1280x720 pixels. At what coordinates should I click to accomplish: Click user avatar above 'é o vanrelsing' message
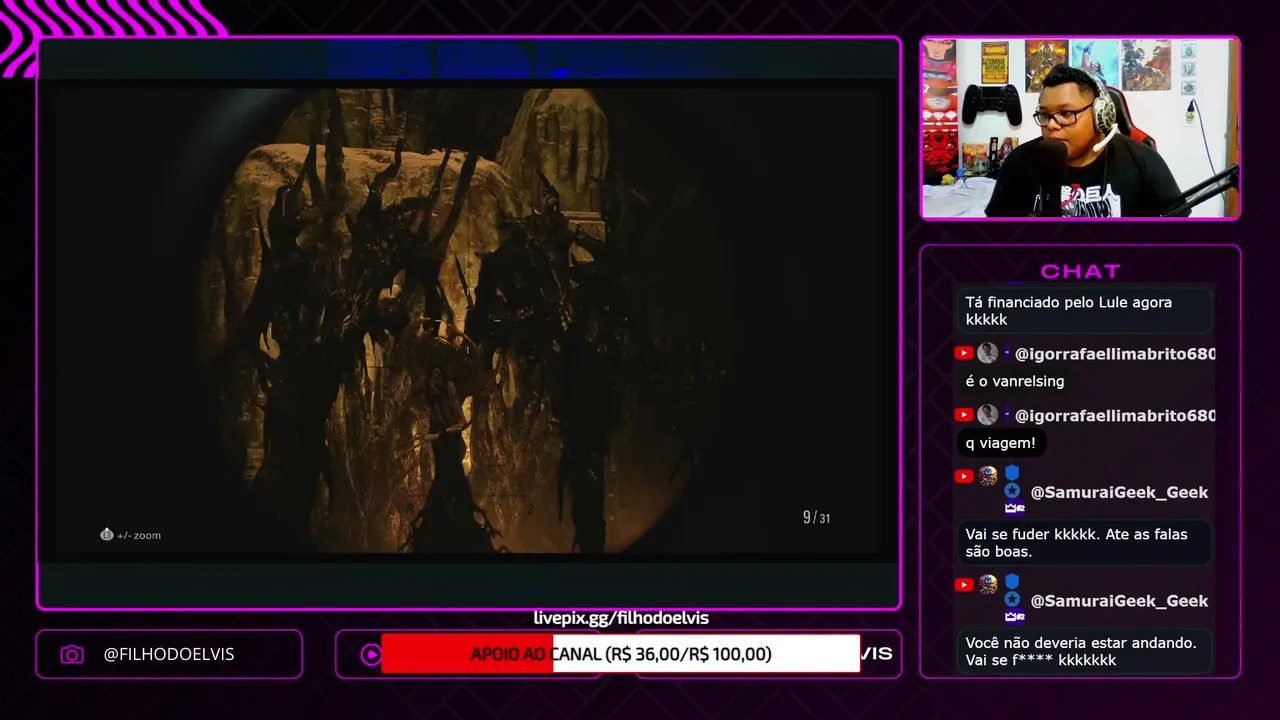(x=988, y=353)
